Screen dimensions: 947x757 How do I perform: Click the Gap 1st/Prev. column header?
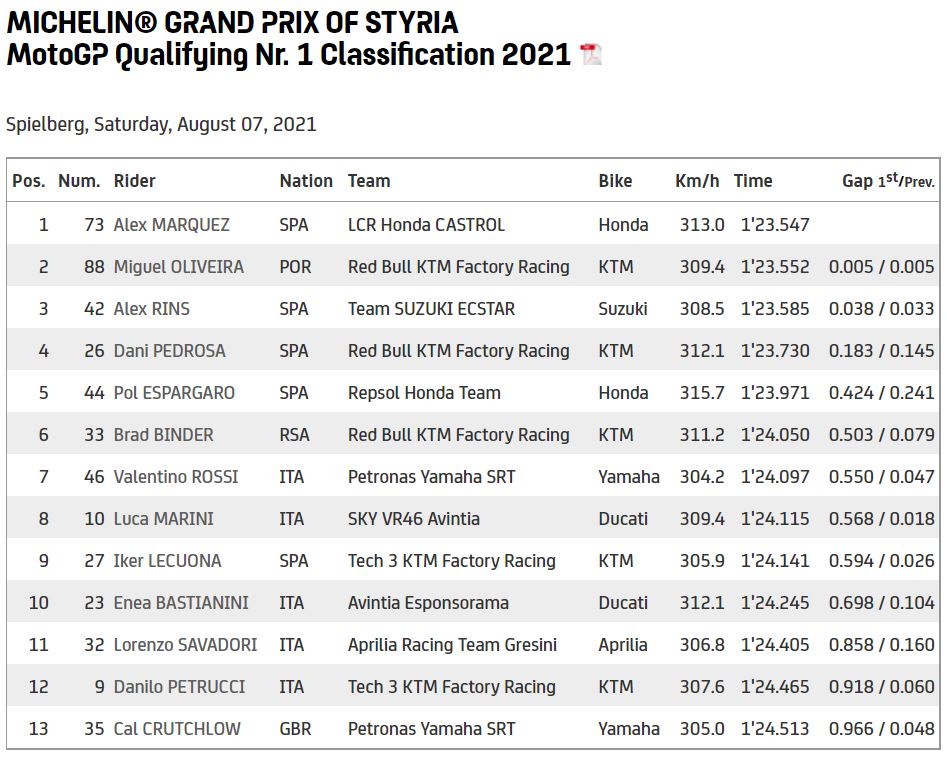pos(888,181)
